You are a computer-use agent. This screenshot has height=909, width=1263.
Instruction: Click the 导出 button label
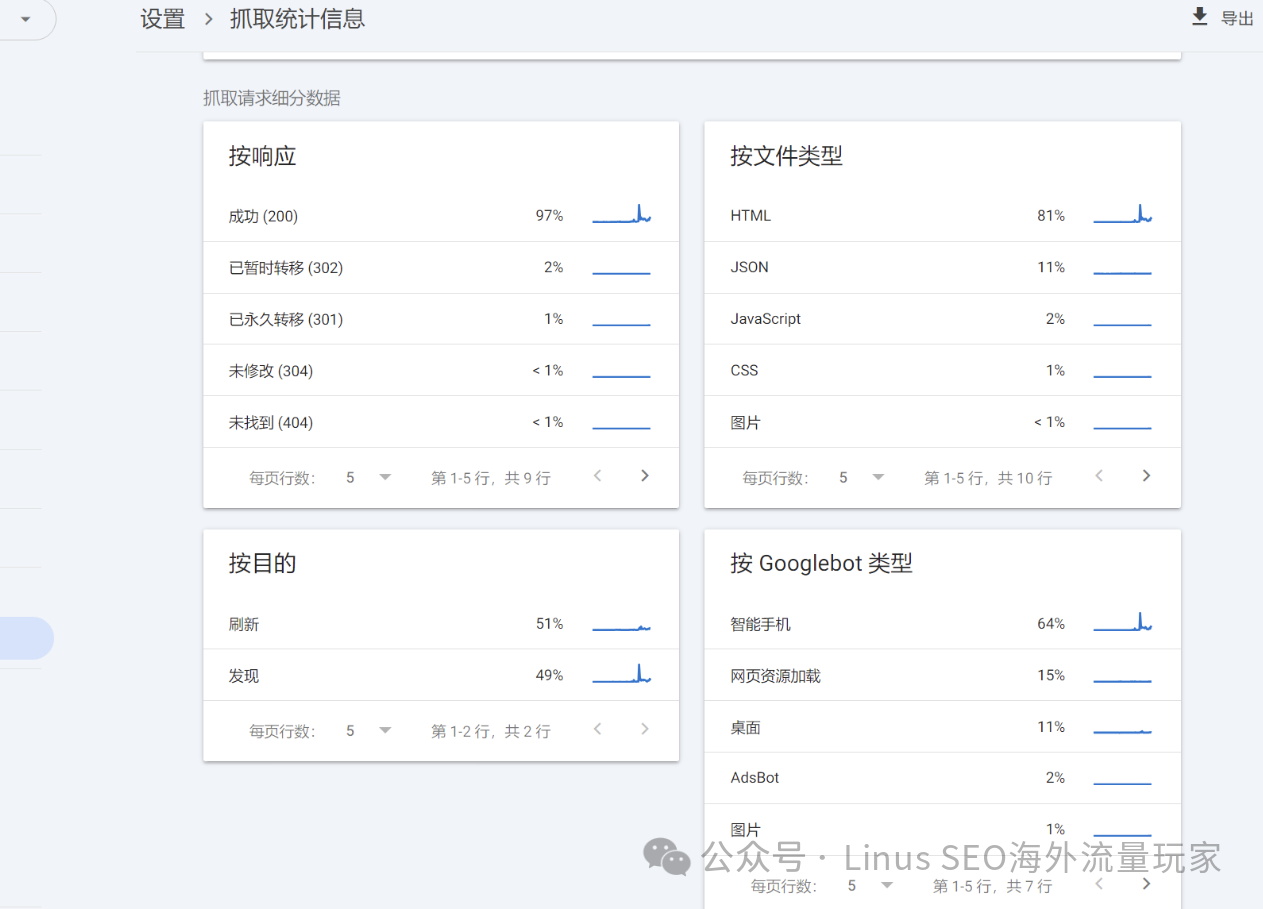1237,19
